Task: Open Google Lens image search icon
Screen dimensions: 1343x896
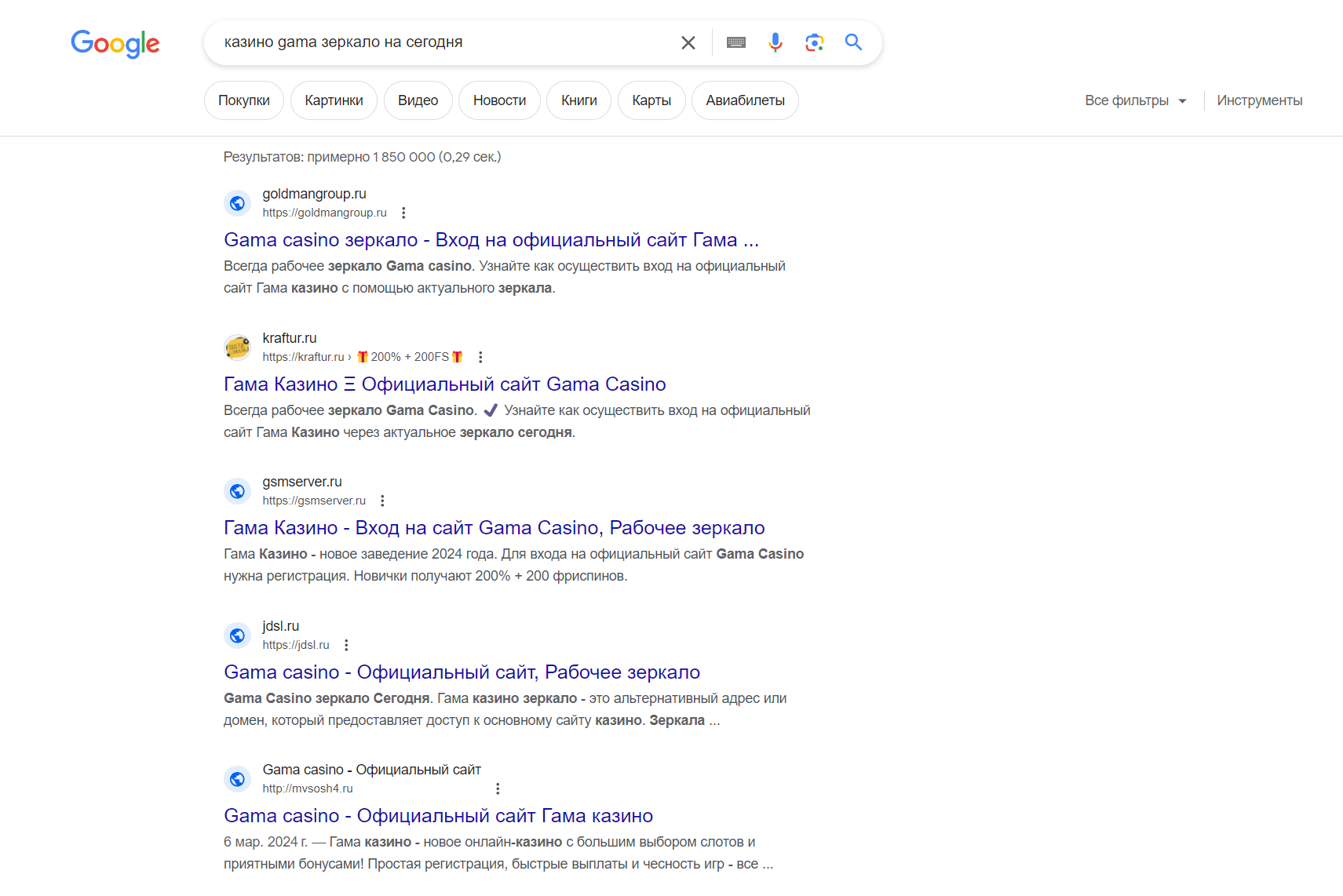Action: point(815,42)
